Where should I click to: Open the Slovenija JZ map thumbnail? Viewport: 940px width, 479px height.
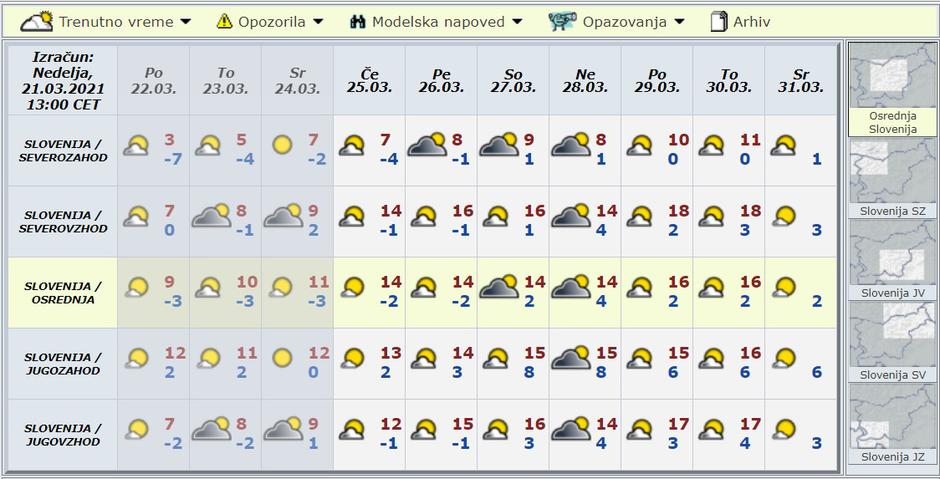point(892,420)
